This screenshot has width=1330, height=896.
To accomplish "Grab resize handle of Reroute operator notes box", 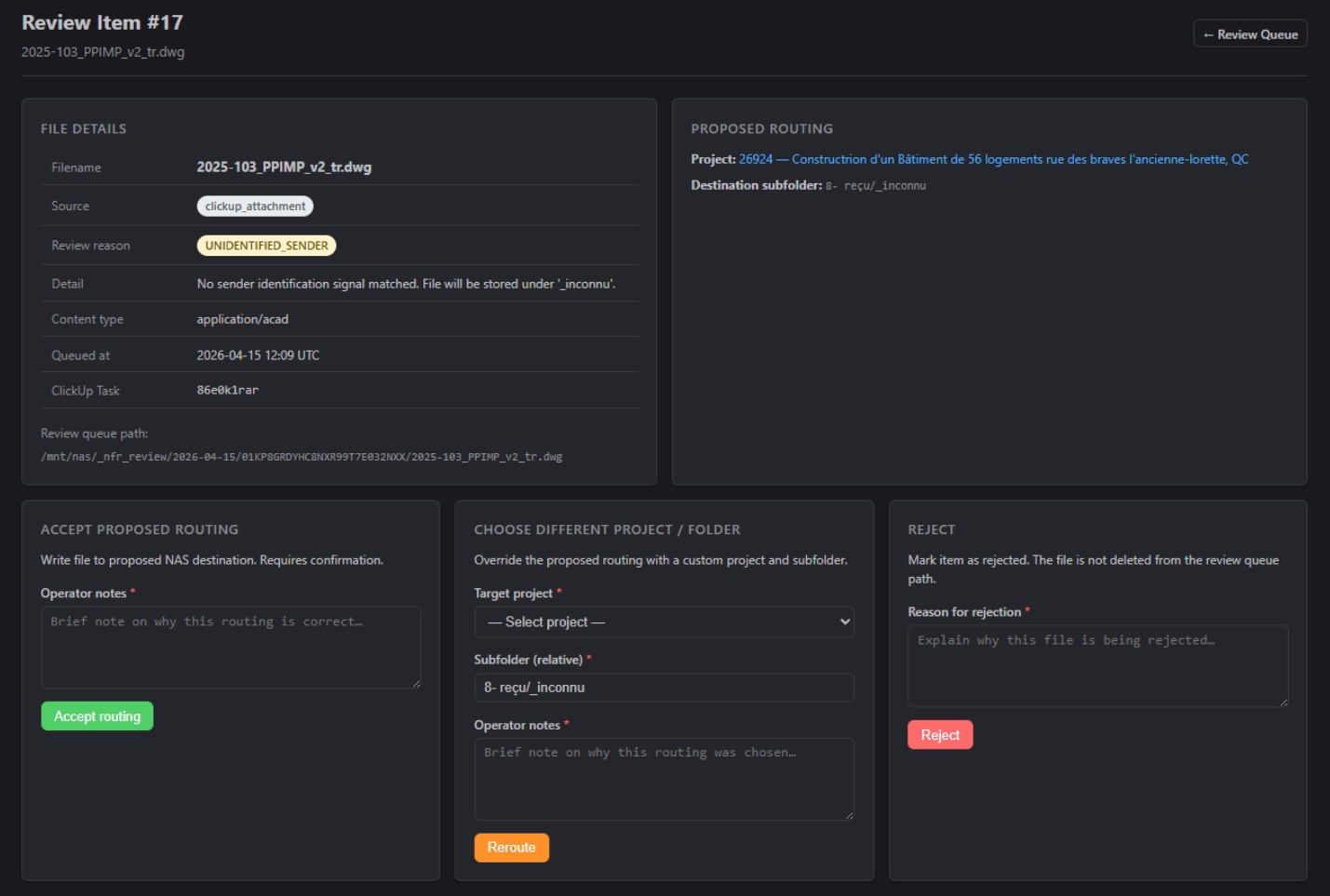I will tap(849, 815).
